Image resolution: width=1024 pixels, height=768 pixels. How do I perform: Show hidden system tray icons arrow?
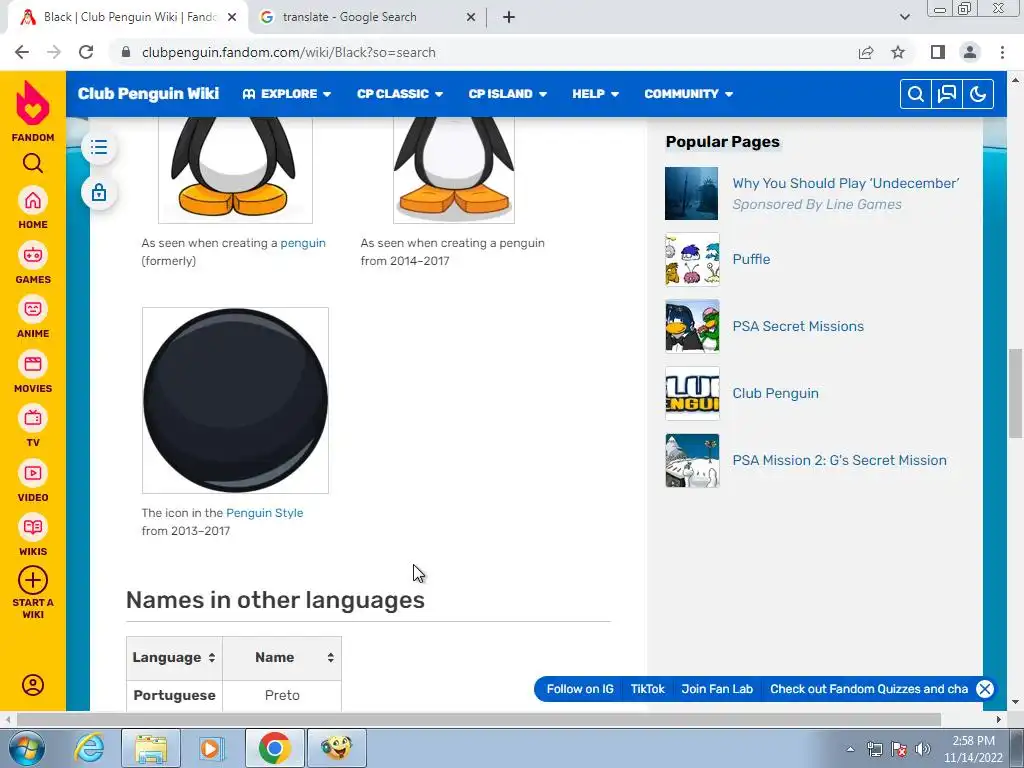click(850, 749)
